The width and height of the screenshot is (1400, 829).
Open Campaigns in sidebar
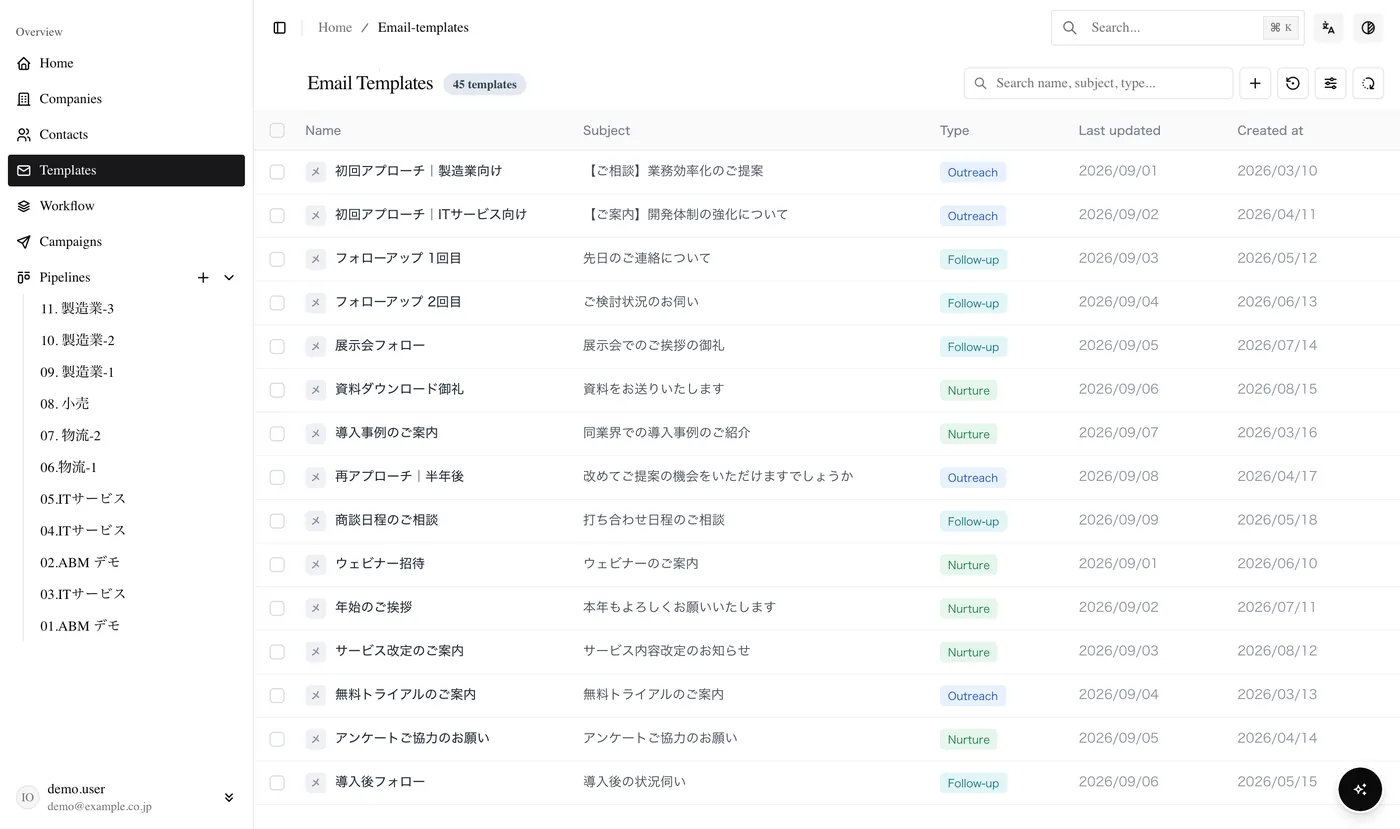coord(126,242)
